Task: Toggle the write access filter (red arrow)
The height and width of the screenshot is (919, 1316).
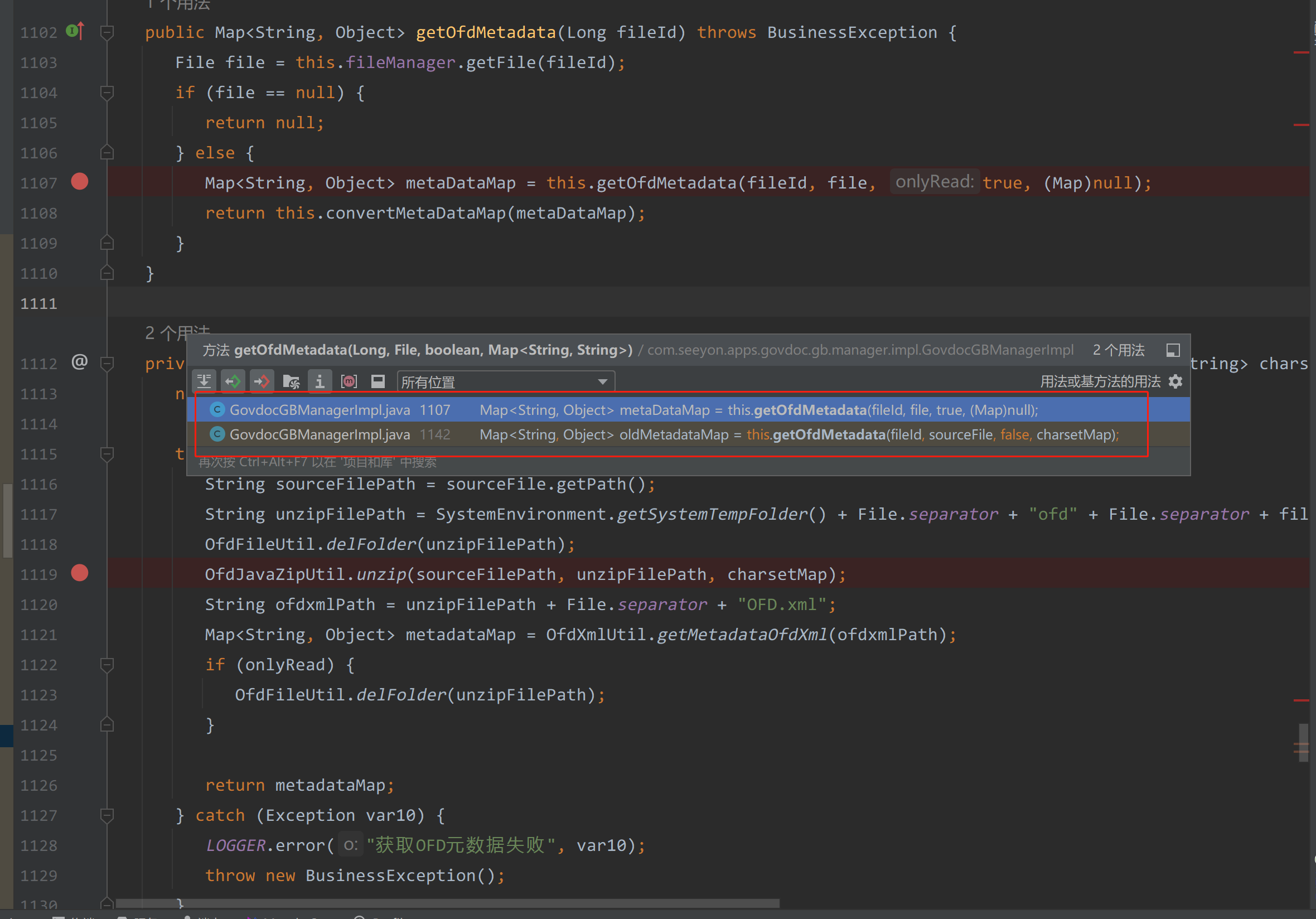Action: click(262, 381)
